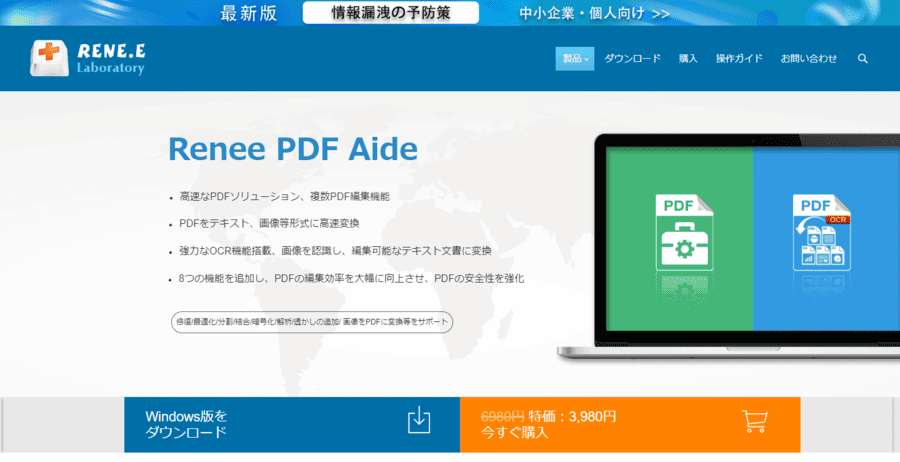Click the PDFをテキスト、画像等形式に高速変換 bullet

pos(269,224)
